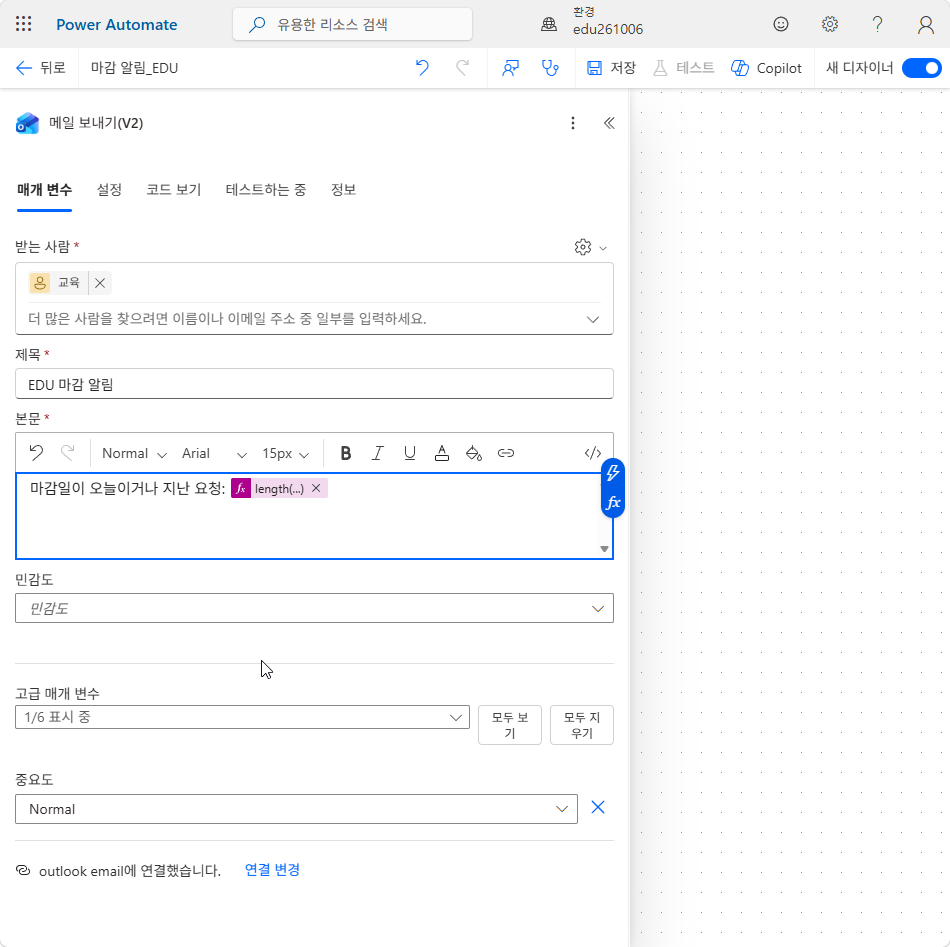
Task: Toggle HTML code view in editor
Action: click(x=593, y=453)
